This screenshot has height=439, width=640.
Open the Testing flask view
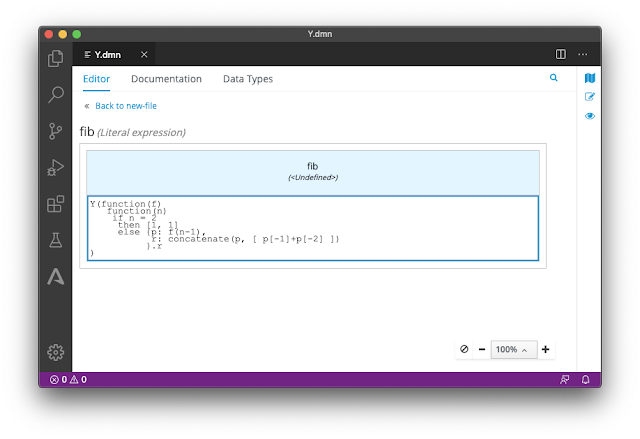(56, 240)
